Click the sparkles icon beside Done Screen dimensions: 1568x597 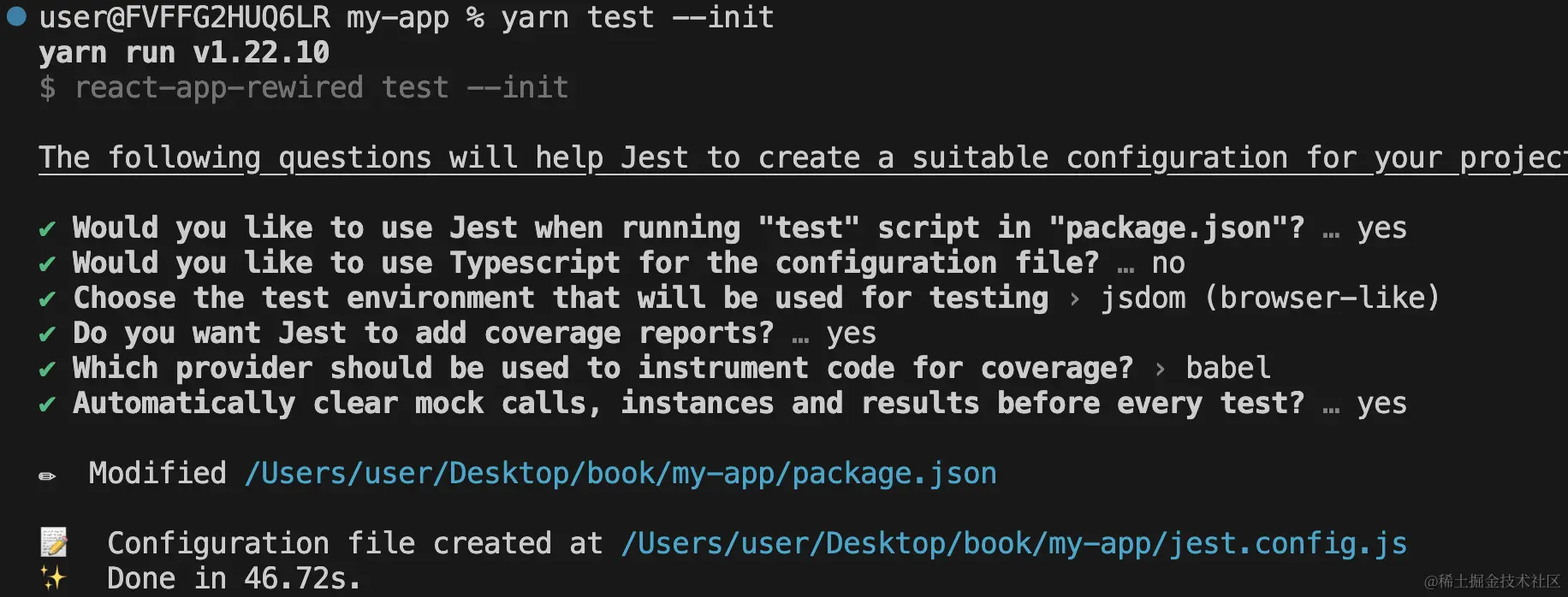coord(53,579)
